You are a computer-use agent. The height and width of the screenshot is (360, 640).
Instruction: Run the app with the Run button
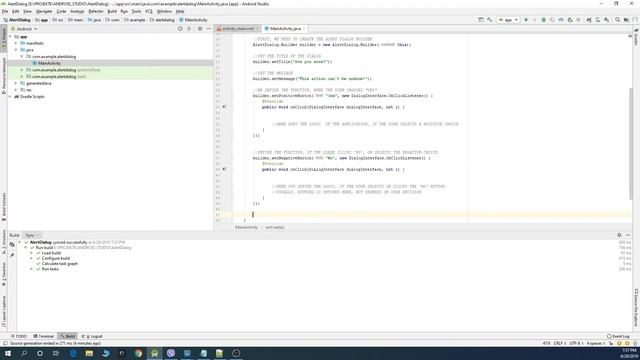tap(526, 20)
